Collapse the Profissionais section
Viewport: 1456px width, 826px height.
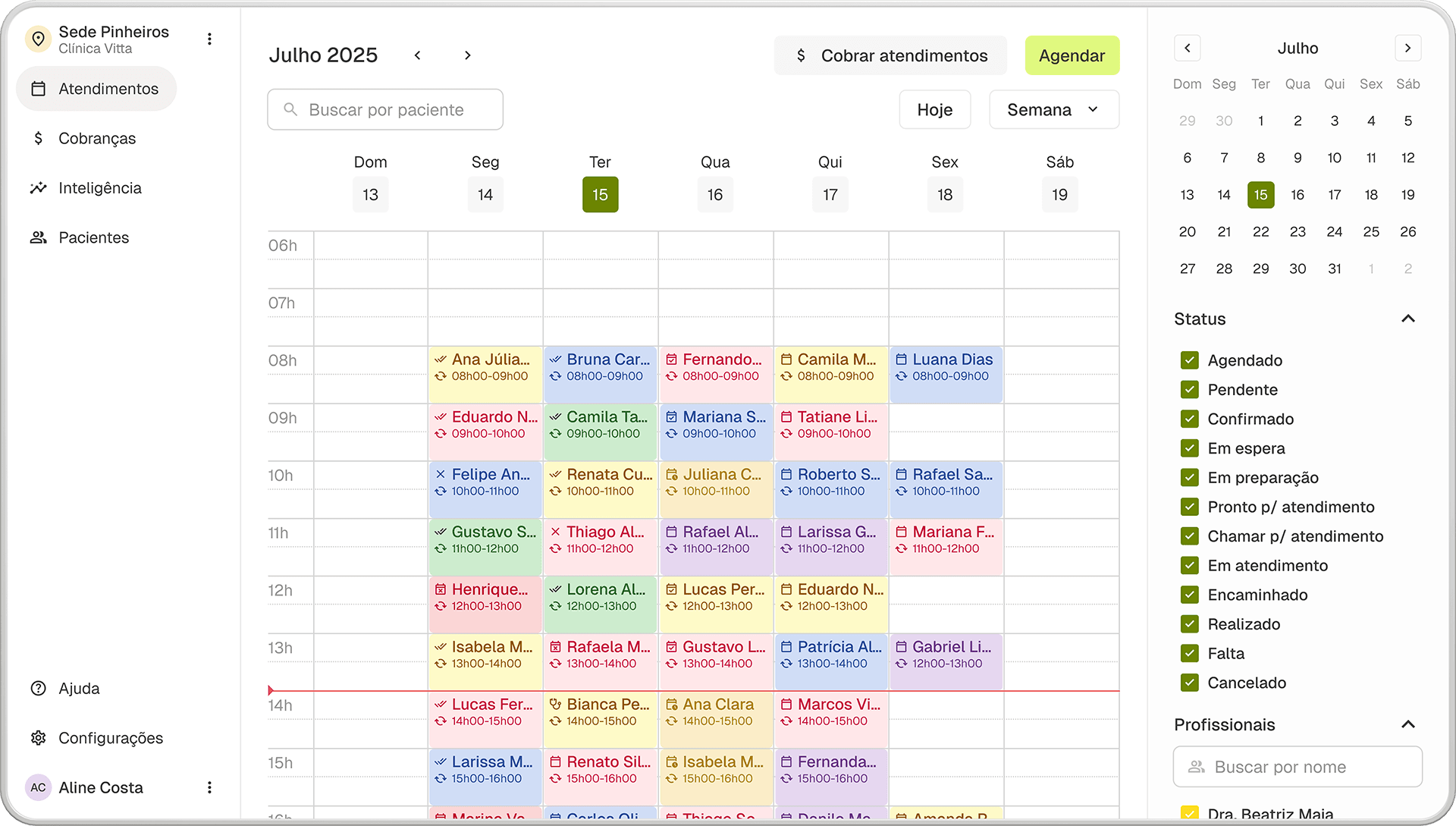click(1407, 724)
